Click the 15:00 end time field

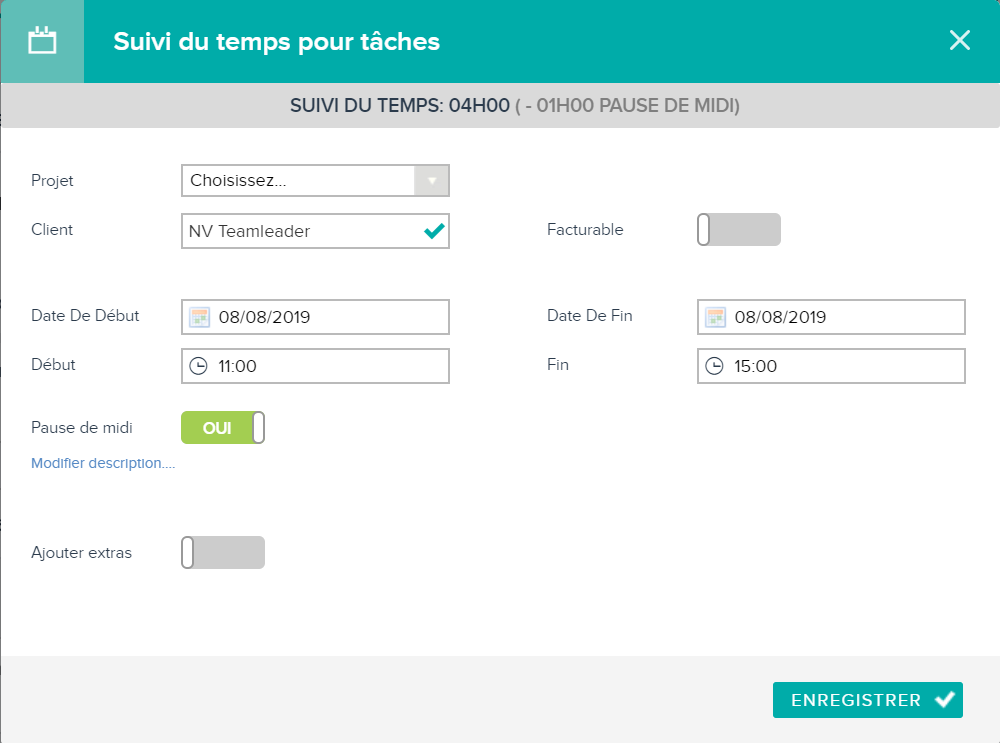[x=831, y=366]
